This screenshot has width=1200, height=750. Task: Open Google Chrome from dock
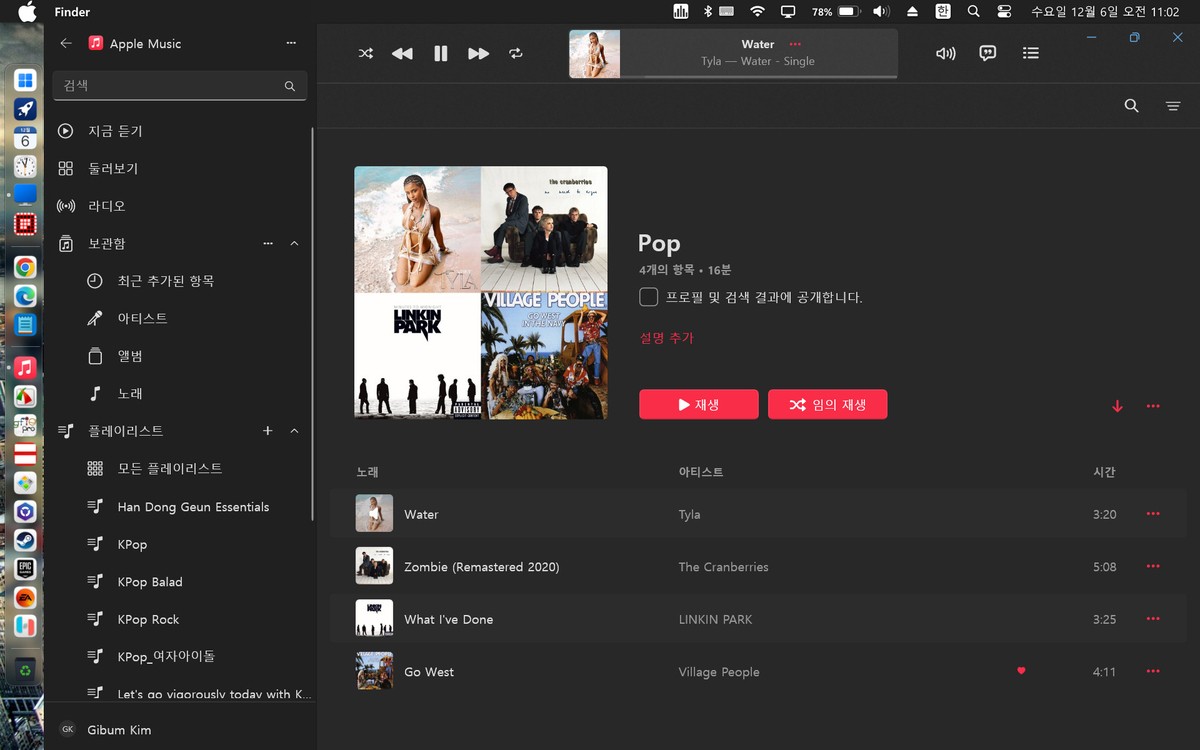tap(25, 267)
